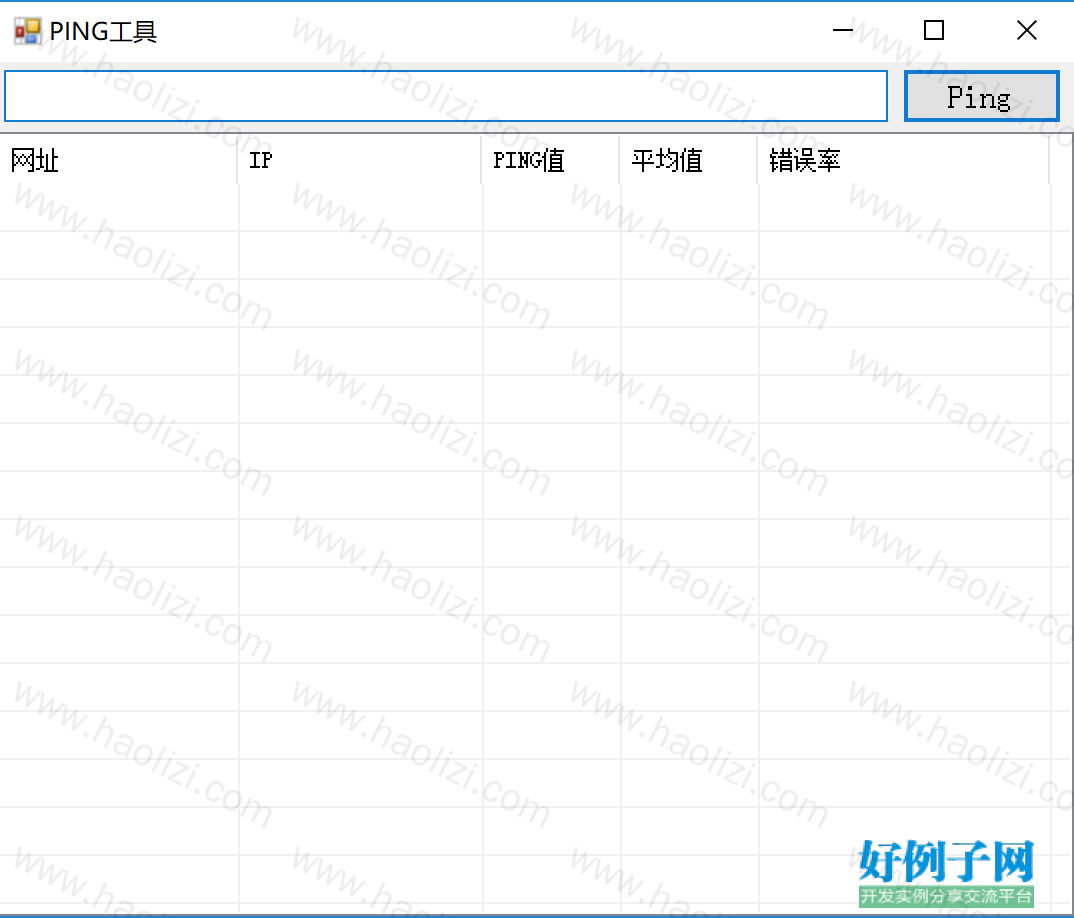Minimize the PING工具 window
The width and height of the screenshot is (1074, 918).
coord(842,30)
